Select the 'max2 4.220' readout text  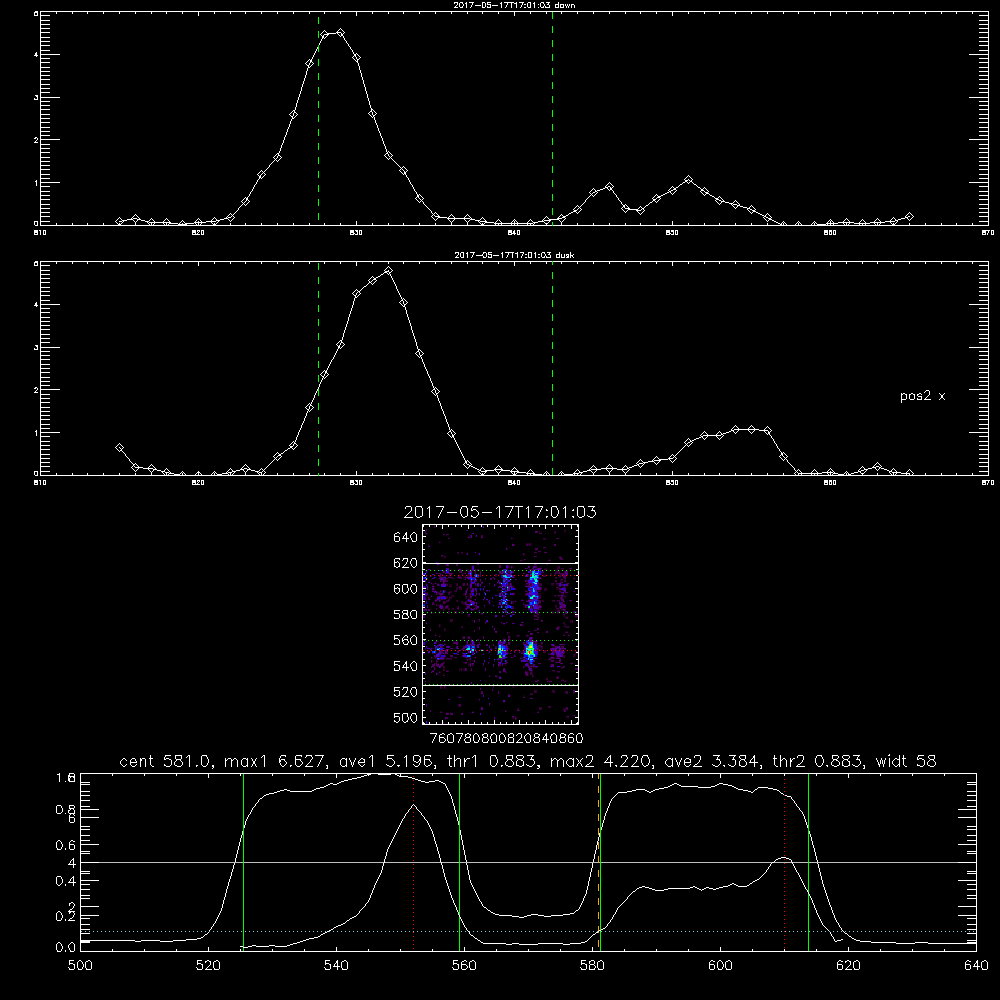600,761
